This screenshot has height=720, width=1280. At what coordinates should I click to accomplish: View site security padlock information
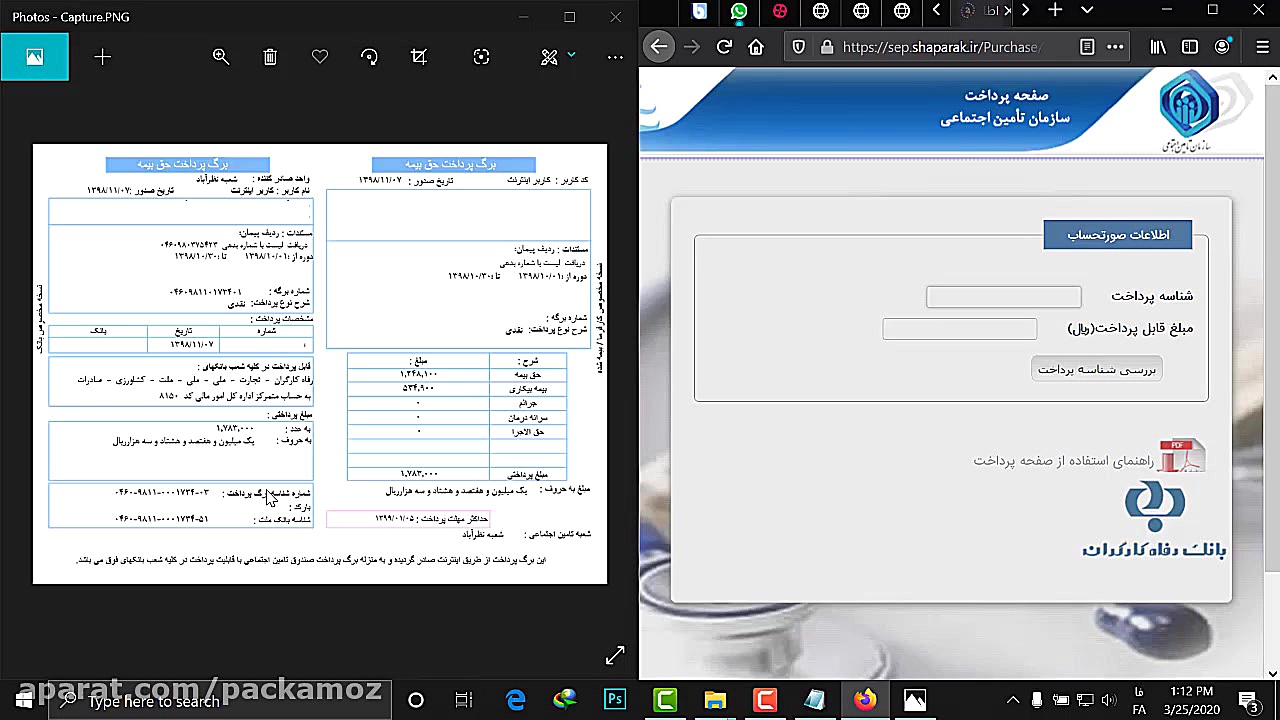click(x=826, y=46)
